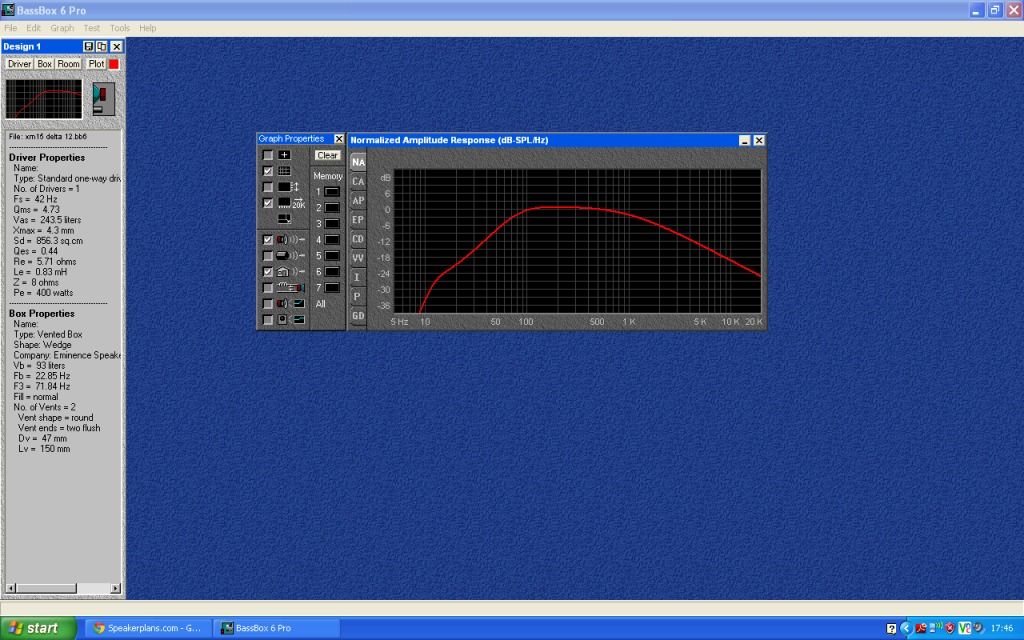
Task: Click the mini response graph thumbnail
Action: tap(43, 99)
